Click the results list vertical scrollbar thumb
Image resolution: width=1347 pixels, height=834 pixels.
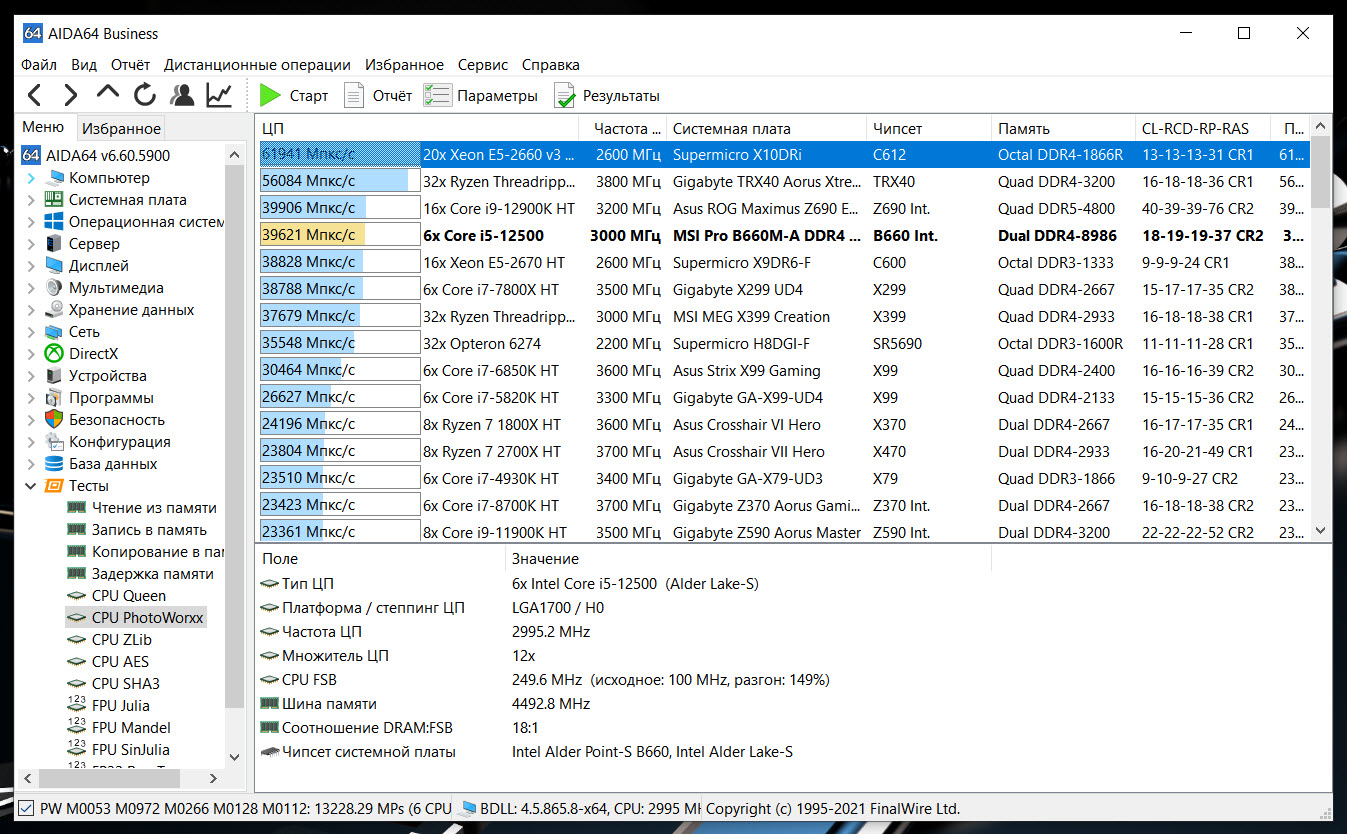1320,172
